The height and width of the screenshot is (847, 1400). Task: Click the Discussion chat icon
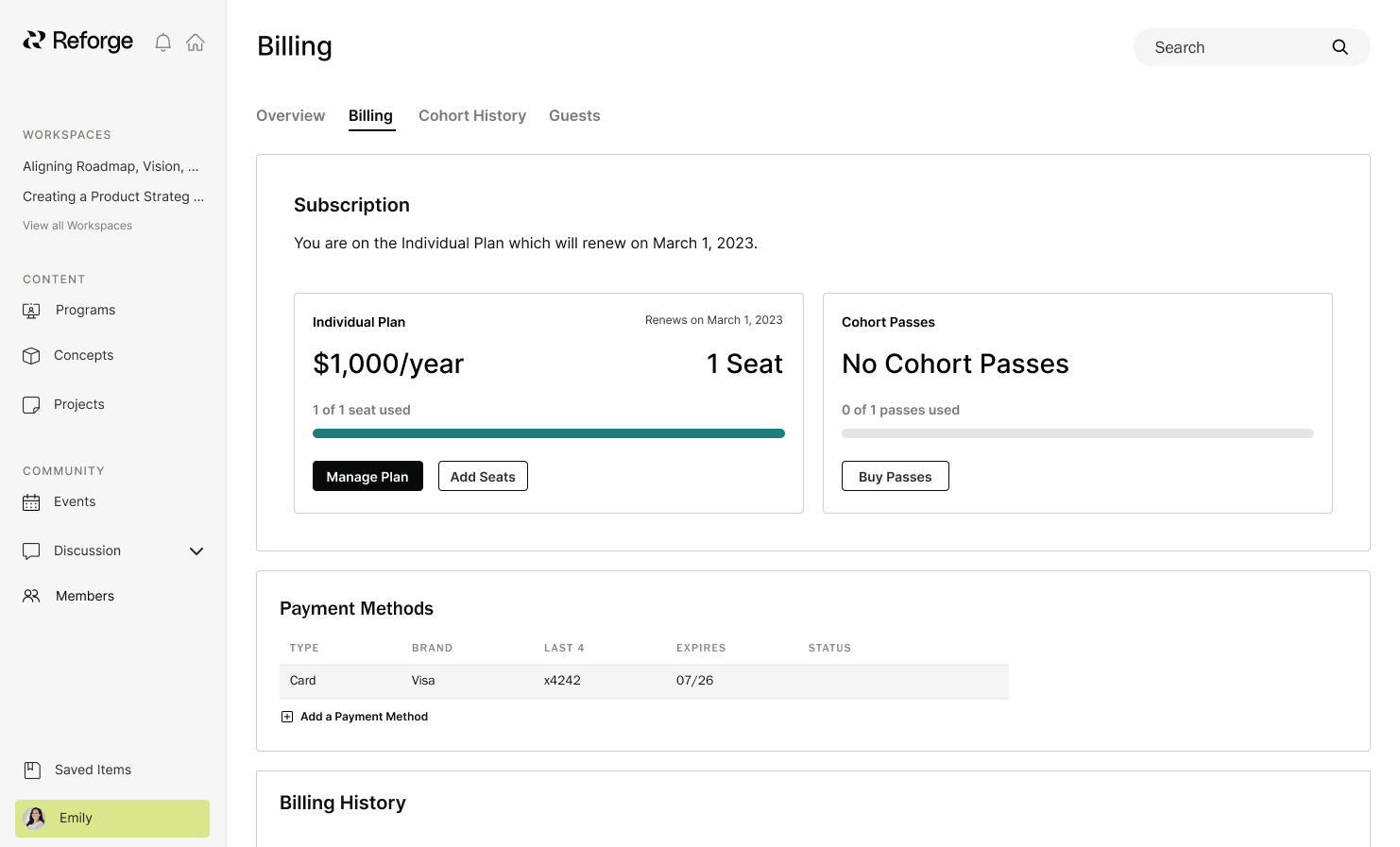point(31,551)
